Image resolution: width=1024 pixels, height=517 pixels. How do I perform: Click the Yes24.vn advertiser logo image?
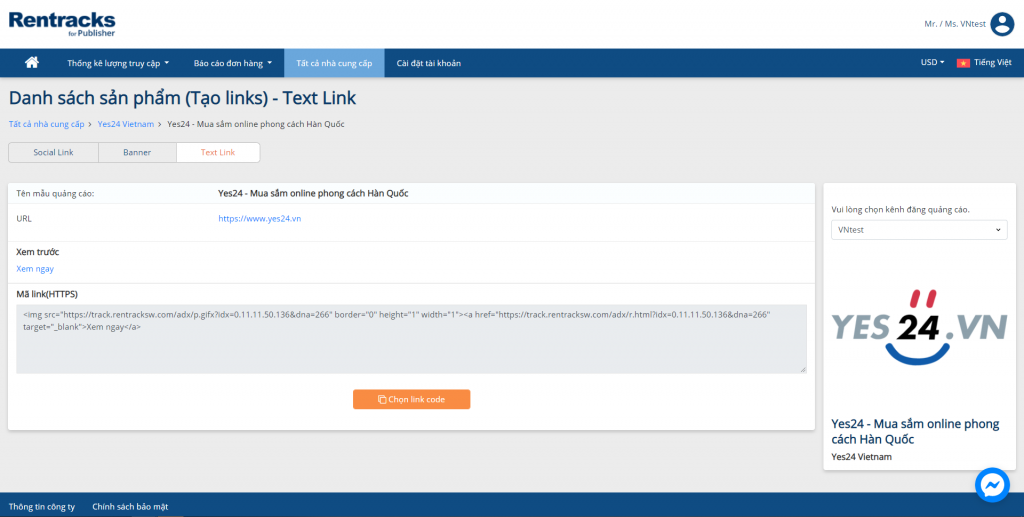click(919, 328)
